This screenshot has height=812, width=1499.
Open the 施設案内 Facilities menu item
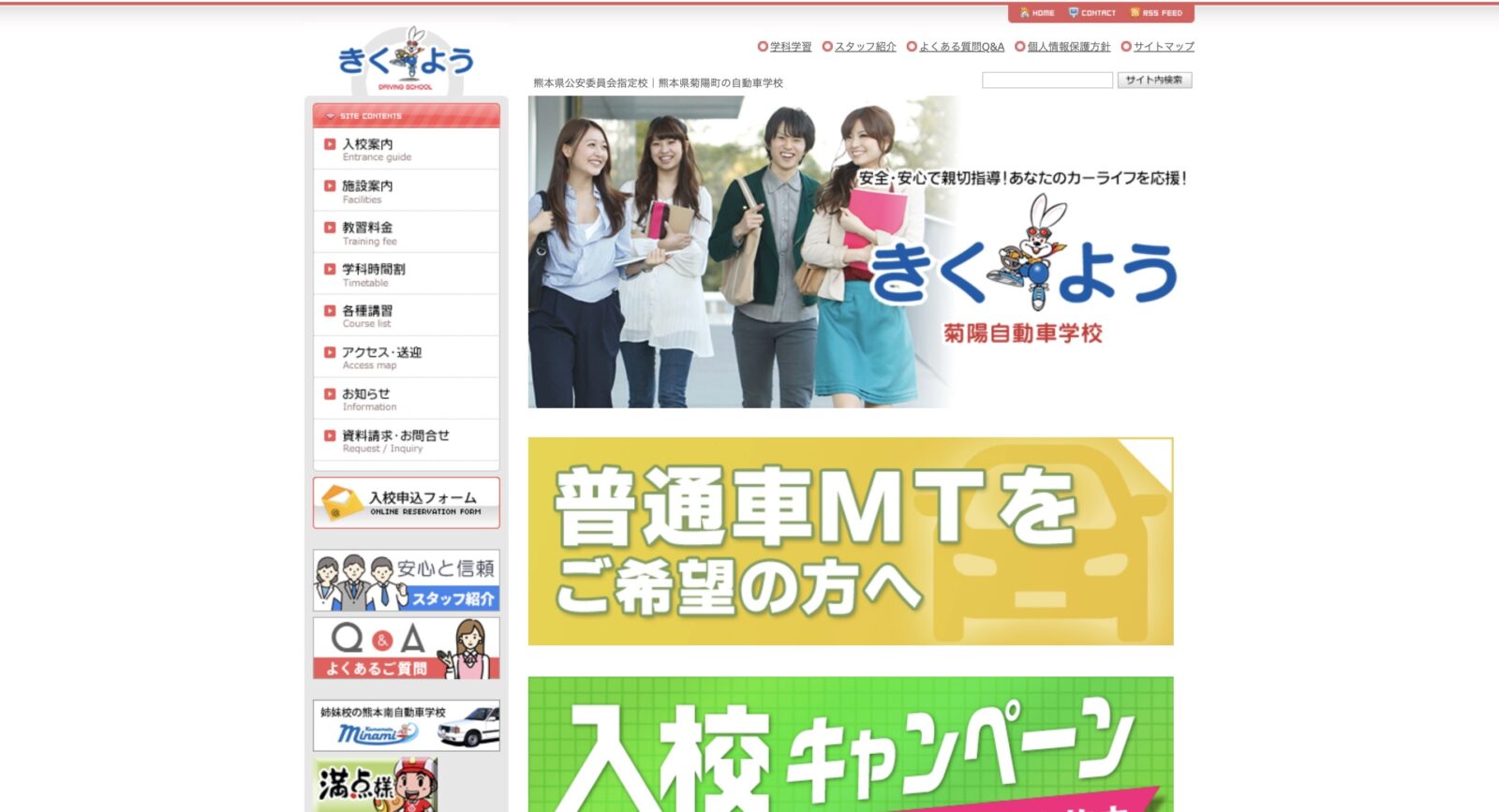tap(406, 191)
